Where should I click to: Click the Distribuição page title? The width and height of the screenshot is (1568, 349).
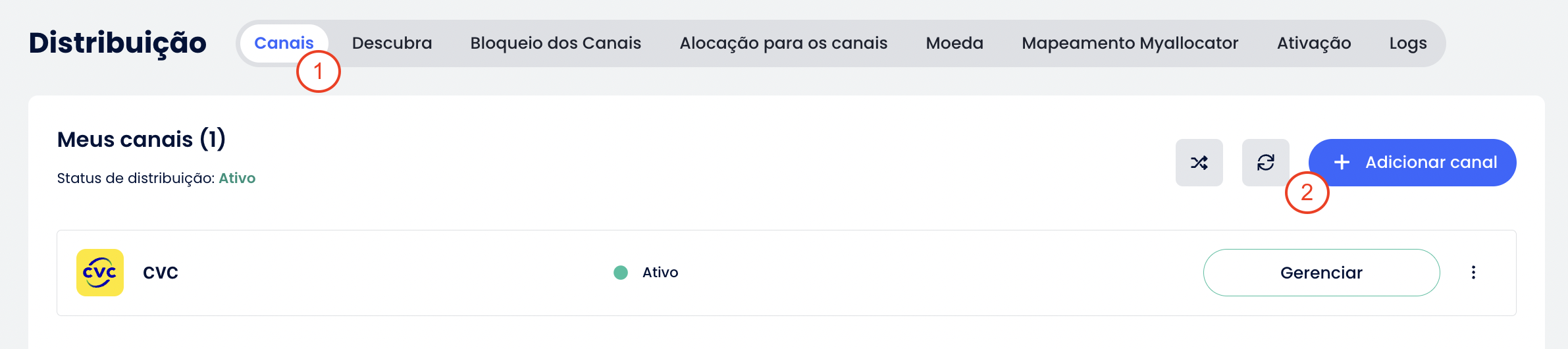[x=118, y=43]
